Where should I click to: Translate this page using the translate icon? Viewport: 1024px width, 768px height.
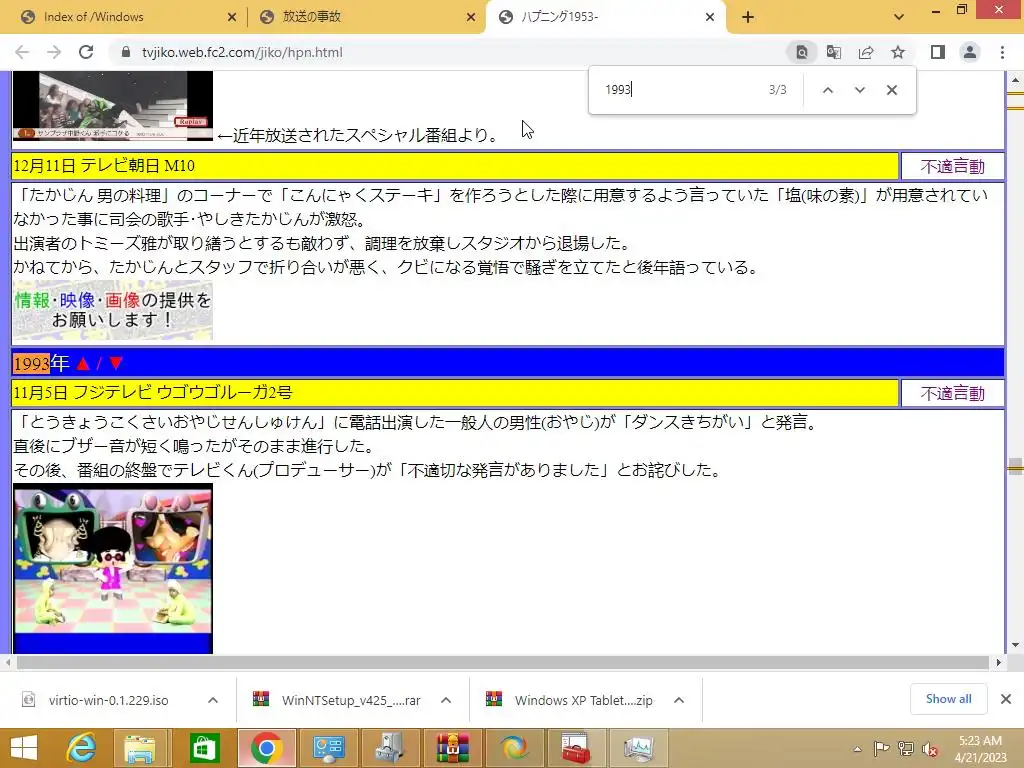tap(833, 52)
